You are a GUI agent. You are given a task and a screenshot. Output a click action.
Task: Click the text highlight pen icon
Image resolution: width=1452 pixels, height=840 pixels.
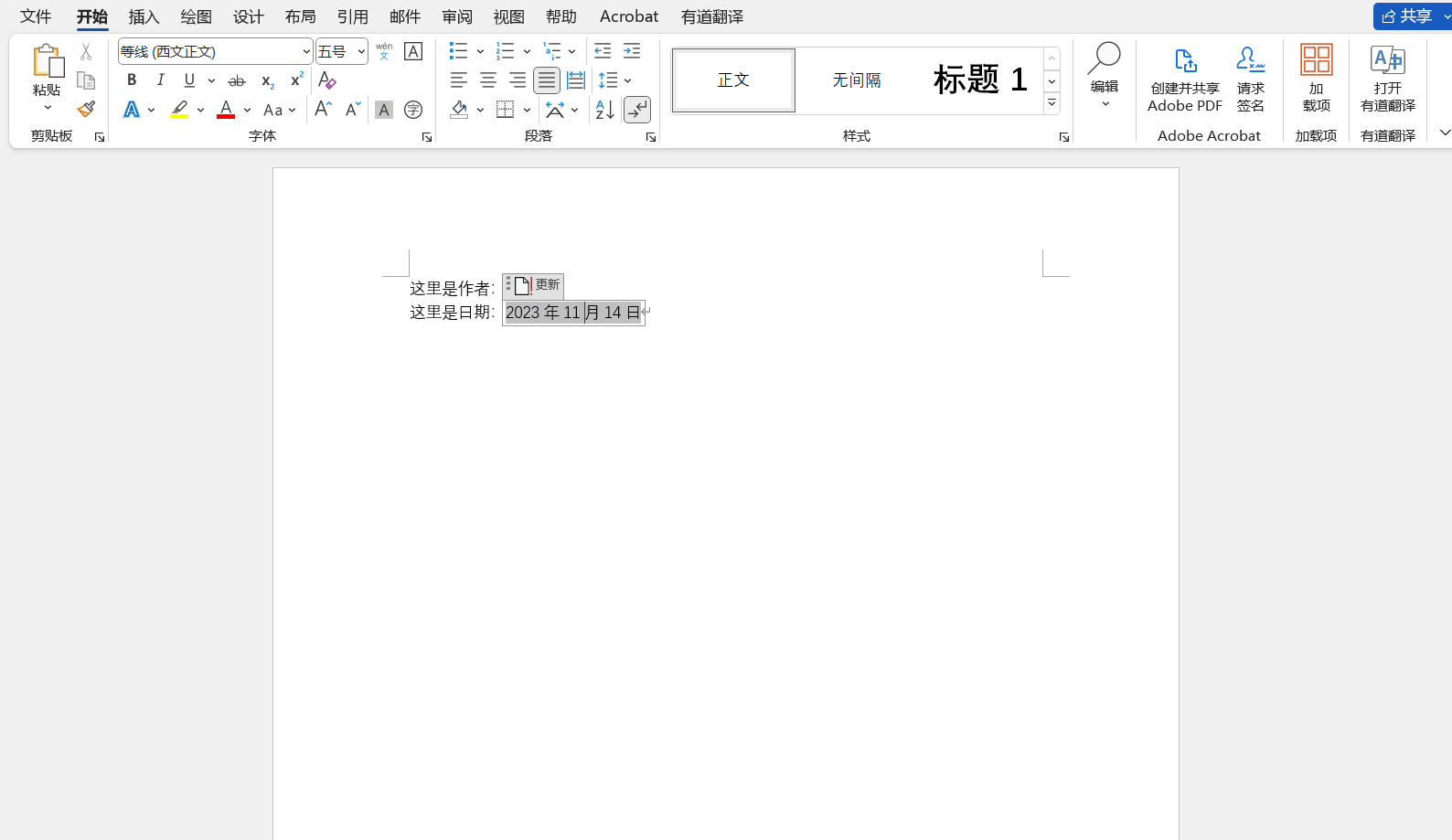[179, 110]
